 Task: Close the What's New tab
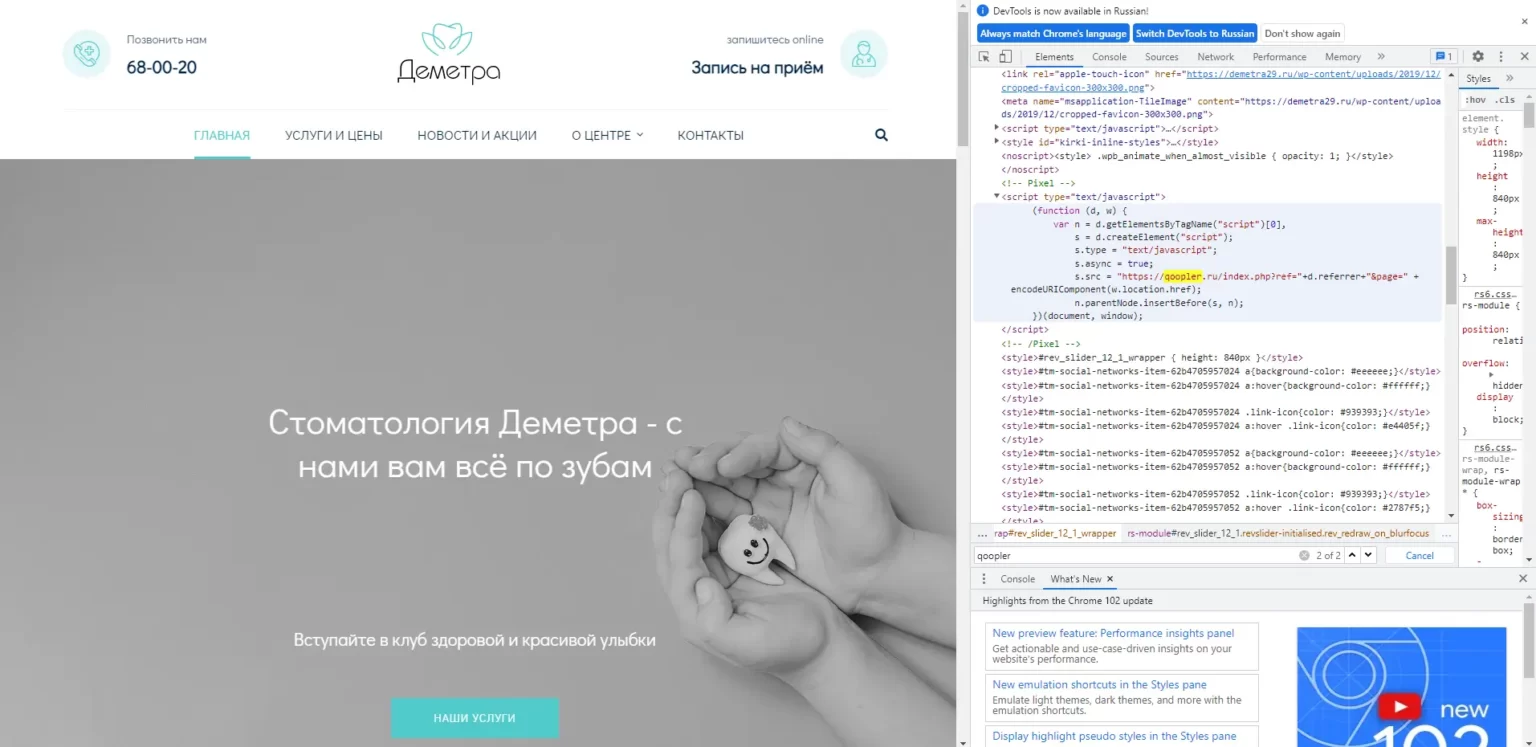[x=1110, y=579]
